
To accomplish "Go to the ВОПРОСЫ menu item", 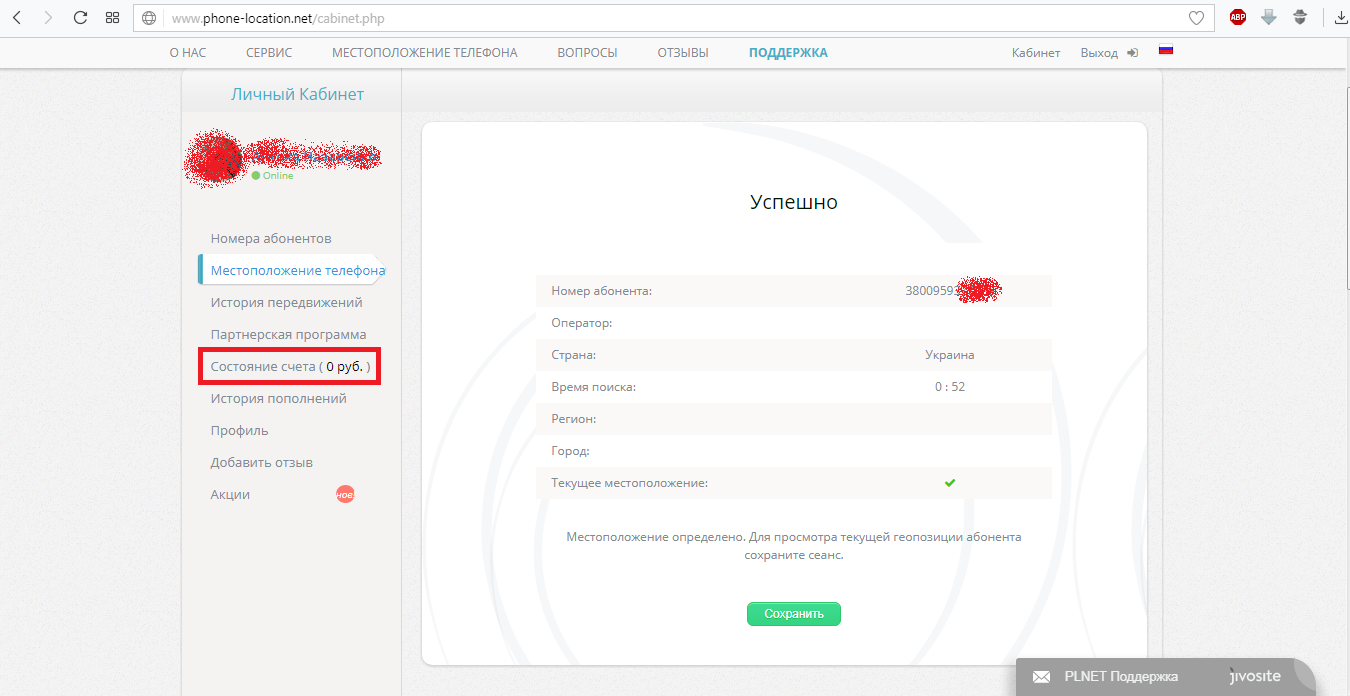I will 587,53.
